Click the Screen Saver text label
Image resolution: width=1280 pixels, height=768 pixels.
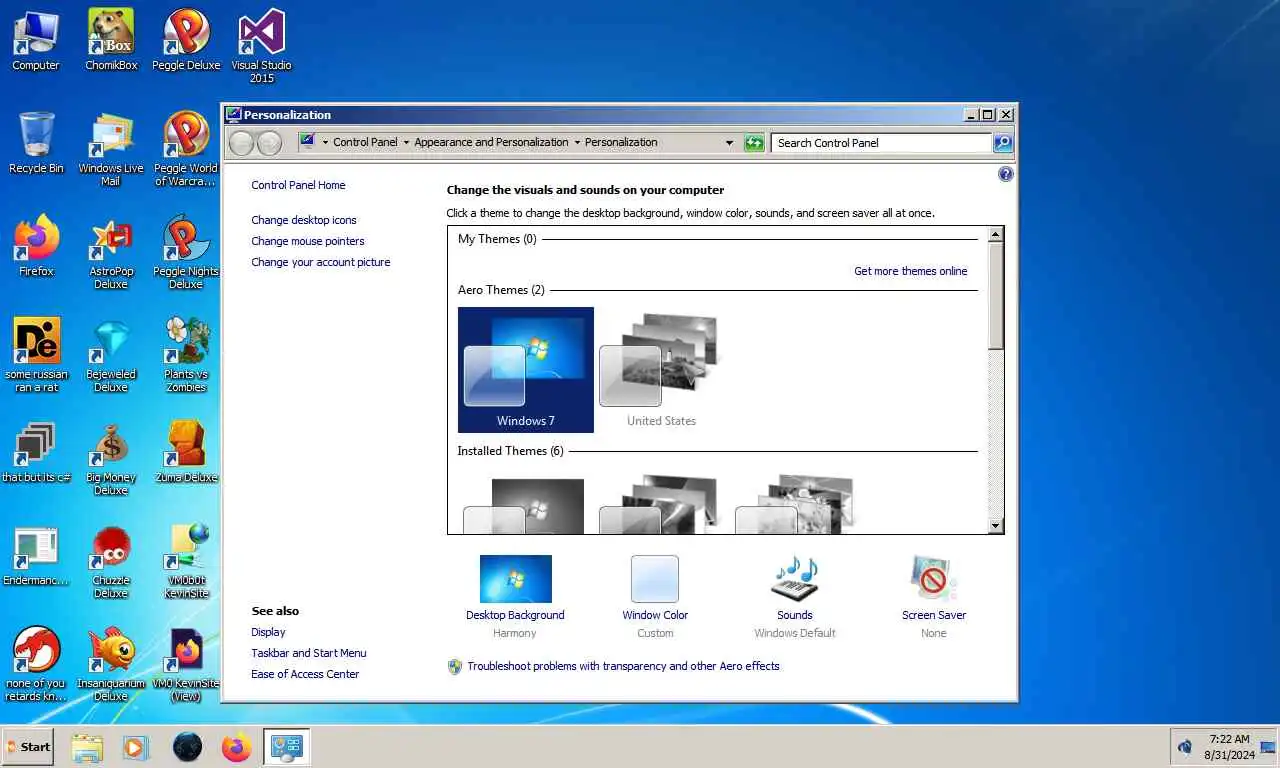[x=934, y=615]
